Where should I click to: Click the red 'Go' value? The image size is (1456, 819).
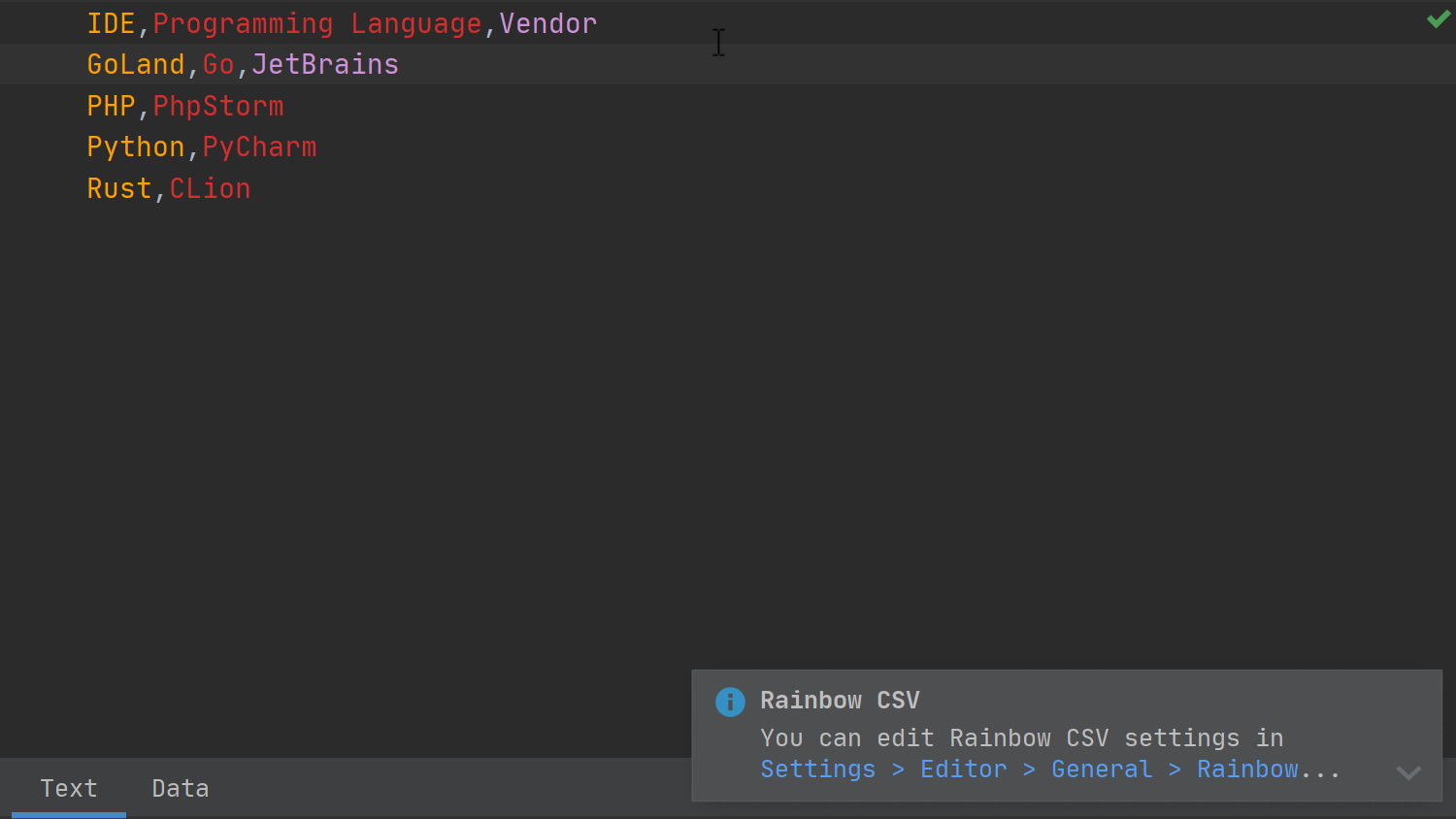pos(218,65)
